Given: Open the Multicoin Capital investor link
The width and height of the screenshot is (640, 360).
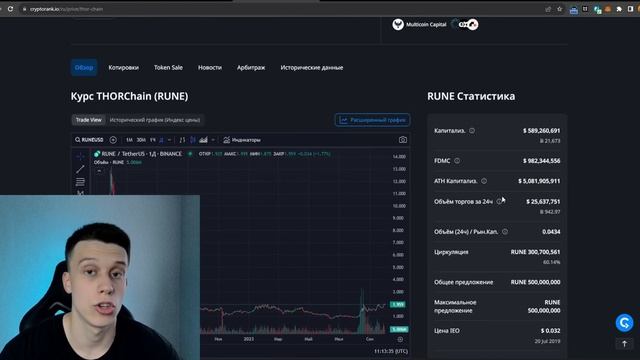Looking at the screenshot, I should click(x=419, y=24).
